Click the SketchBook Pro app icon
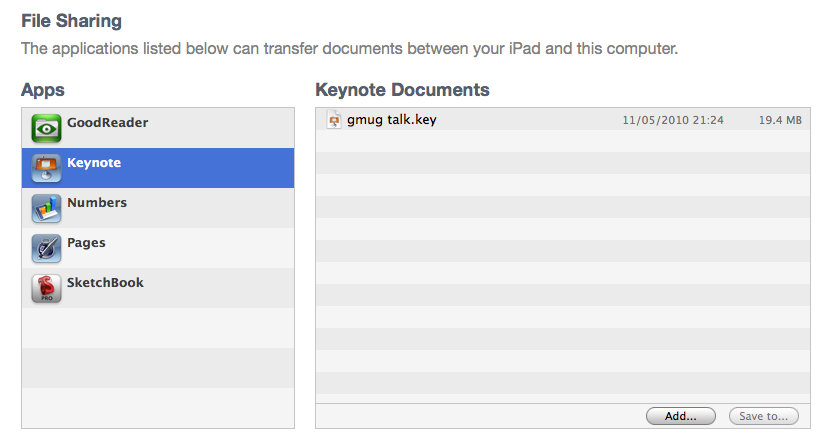This screenshot has height=443, width=834. click(x=47, y=288)
